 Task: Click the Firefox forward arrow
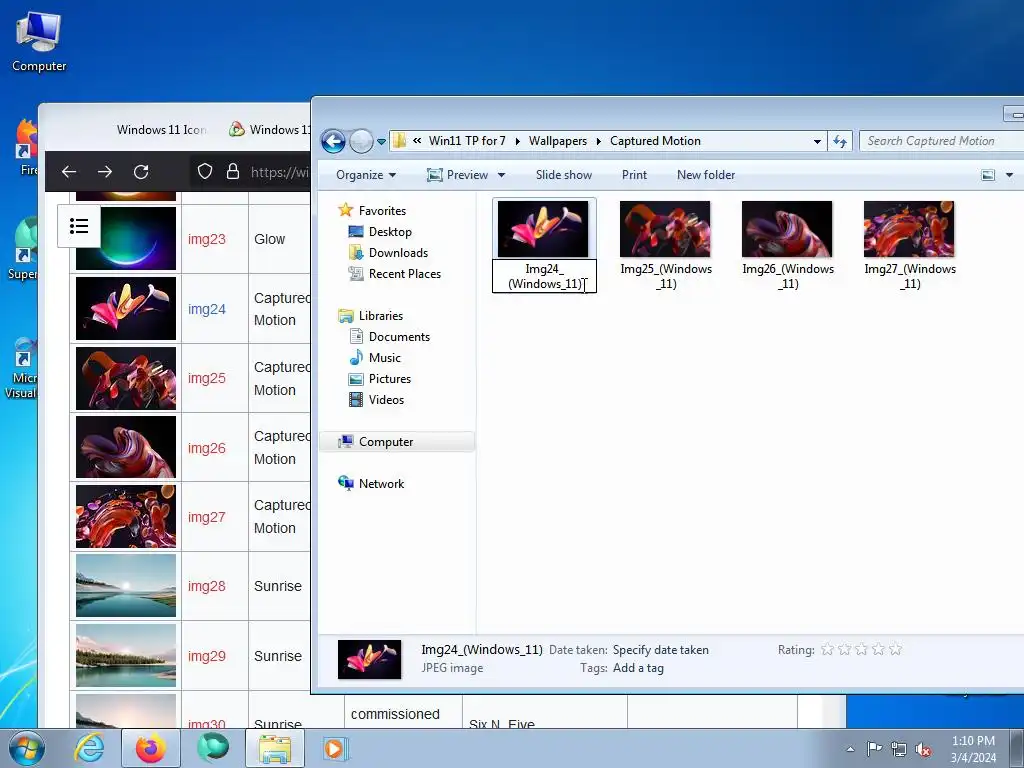(x=105, y=172)
